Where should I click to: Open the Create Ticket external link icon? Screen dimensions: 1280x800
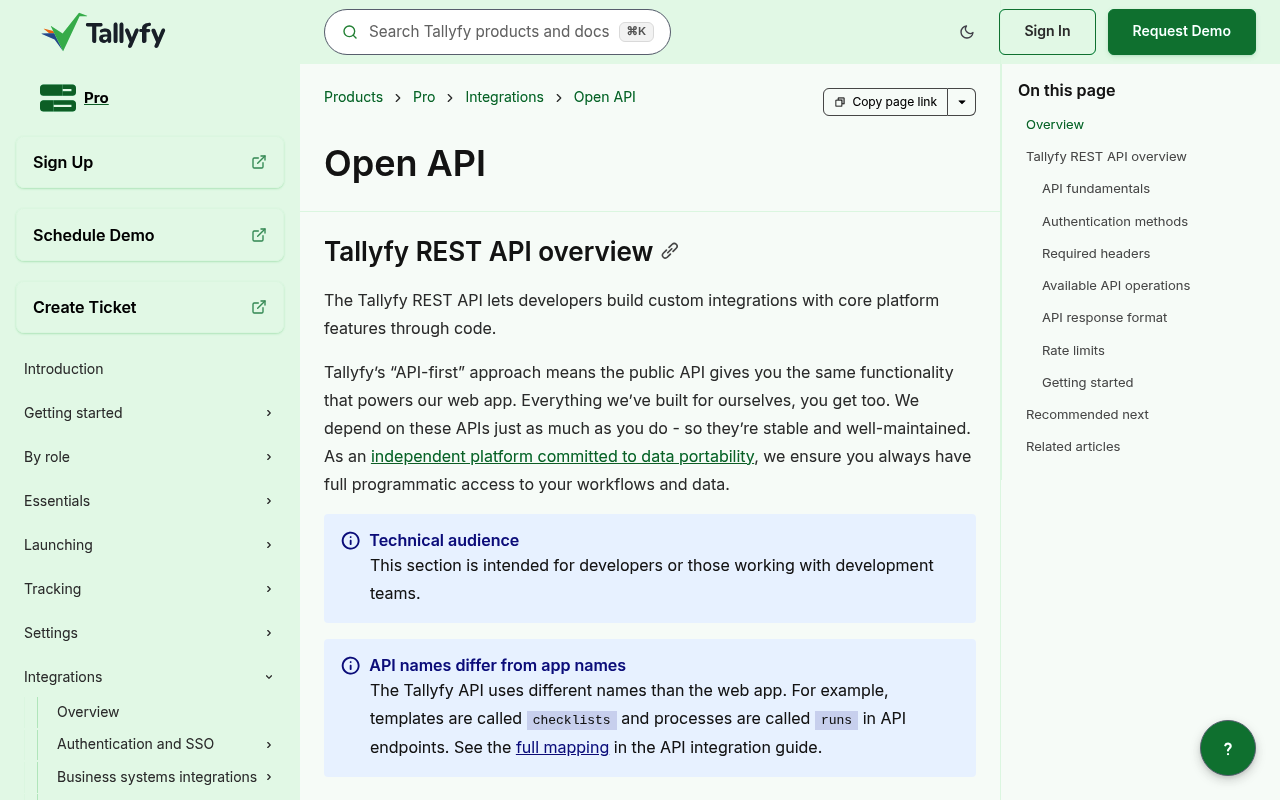coord(259,307)
